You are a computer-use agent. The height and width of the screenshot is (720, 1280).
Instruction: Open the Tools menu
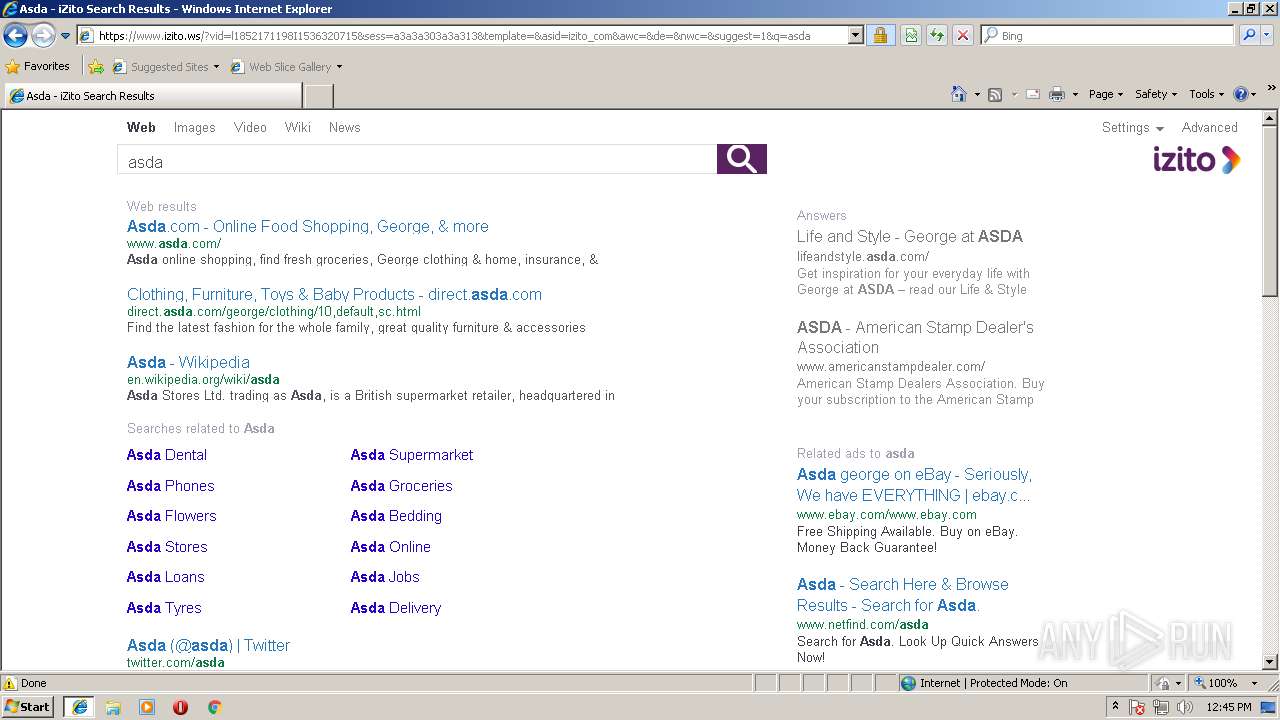pos(1207,94)
